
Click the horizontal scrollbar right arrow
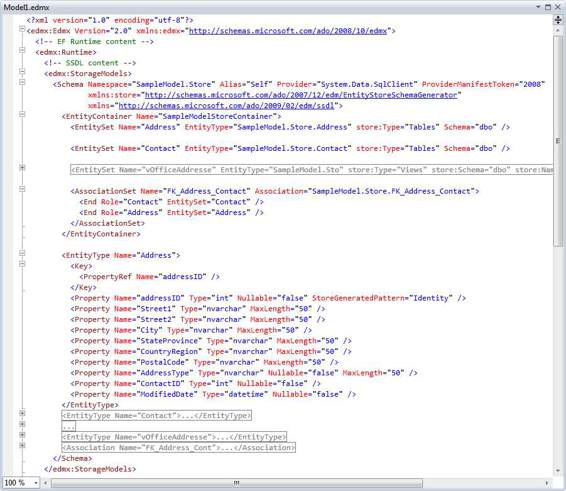tap(547, 483)
